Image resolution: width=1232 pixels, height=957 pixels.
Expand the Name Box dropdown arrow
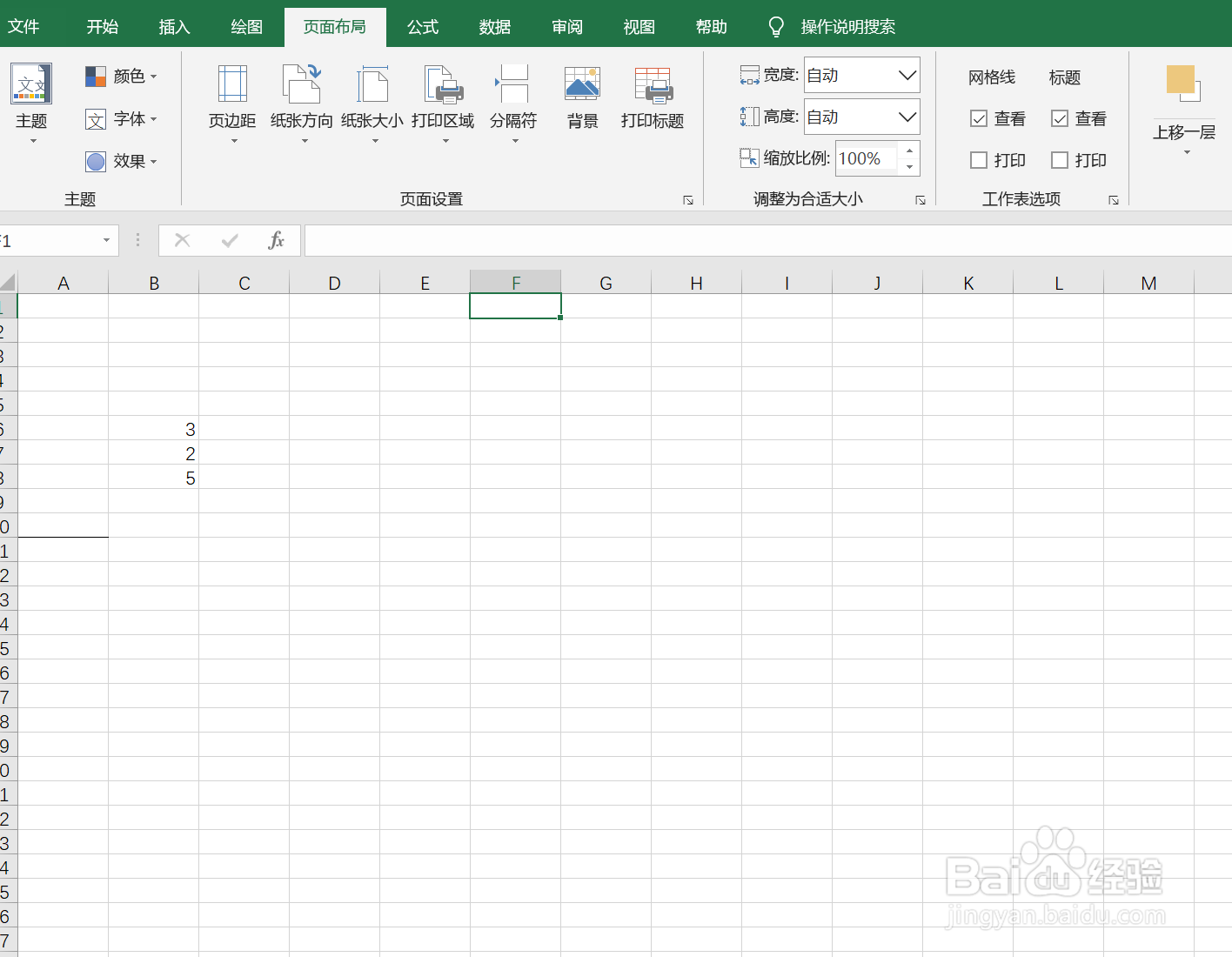click(x=106, y=240)
